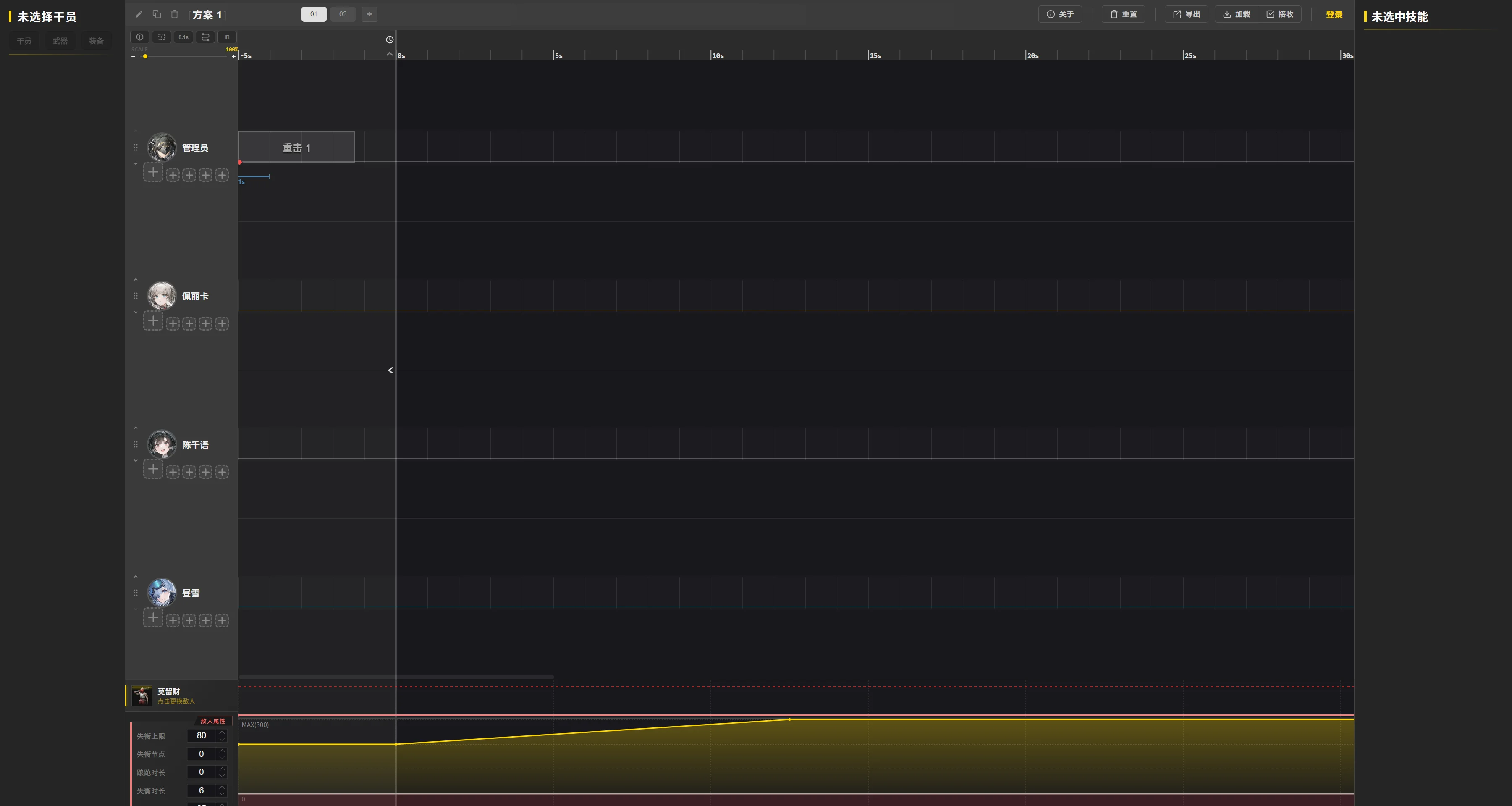Image resolution: width=1512 pixels, height=806 pixels.
Task: Click the duplicate scheme copy icon
Action: (157, 14)
